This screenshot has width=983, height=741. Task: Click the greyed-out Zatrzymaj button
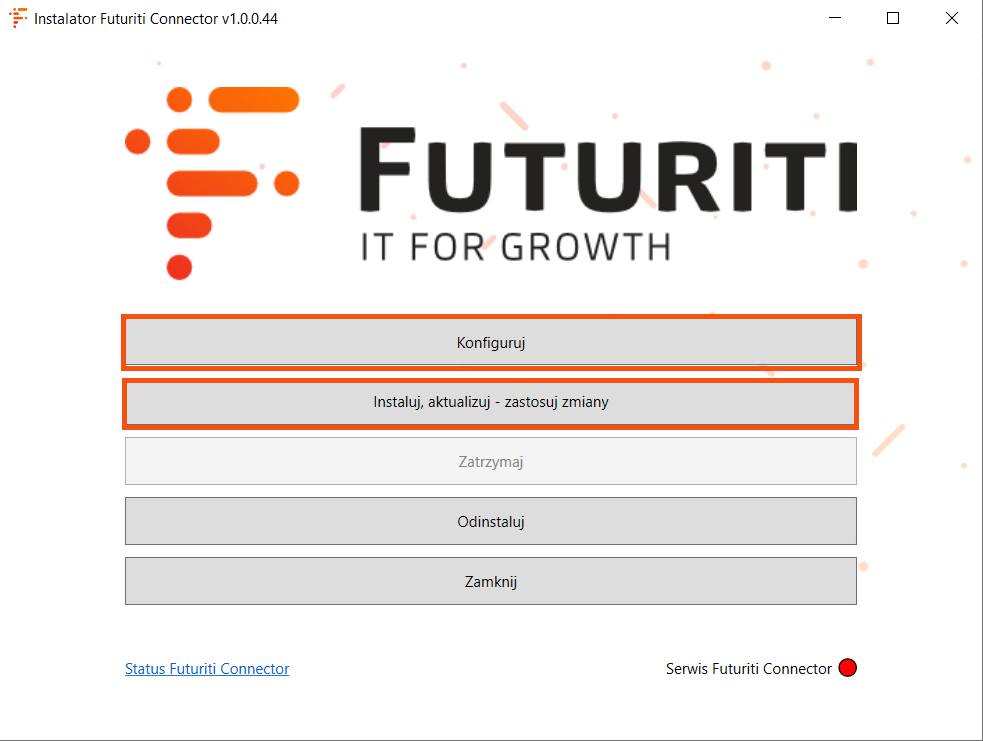click(491, 462)
